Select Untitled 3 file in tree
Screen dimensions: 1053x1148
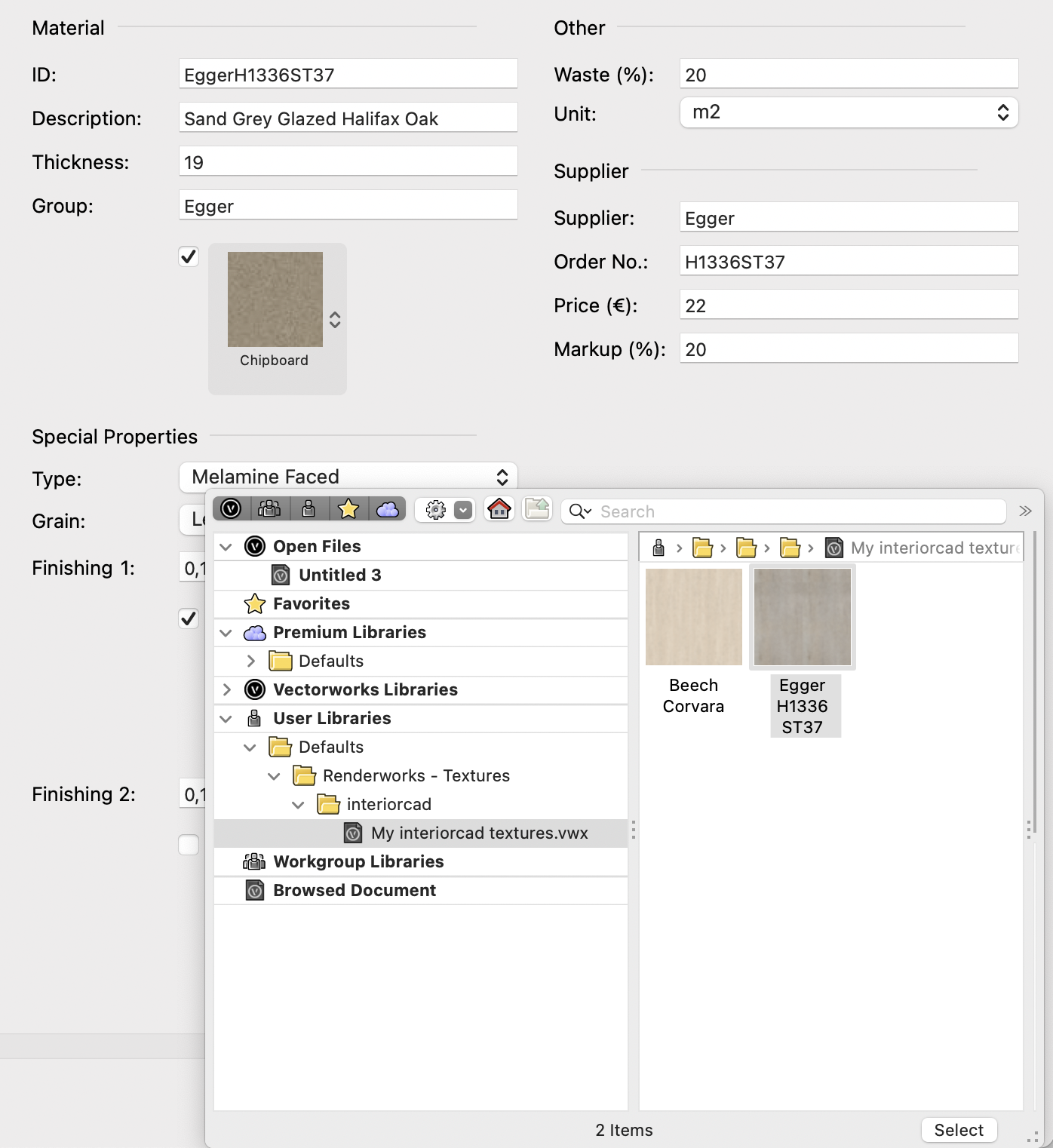point(339,576)
